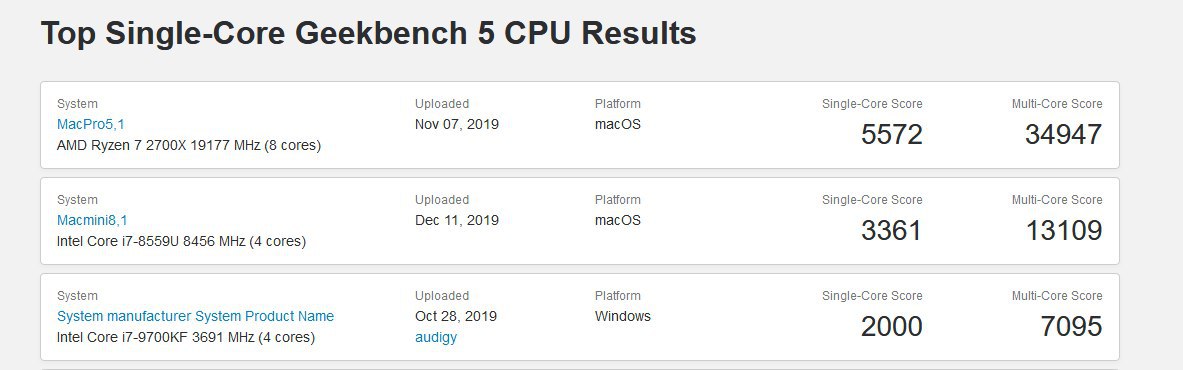Open System manufacturer System Product Name link
This screenshot has height=370, width=1183.
click(195, 316)
